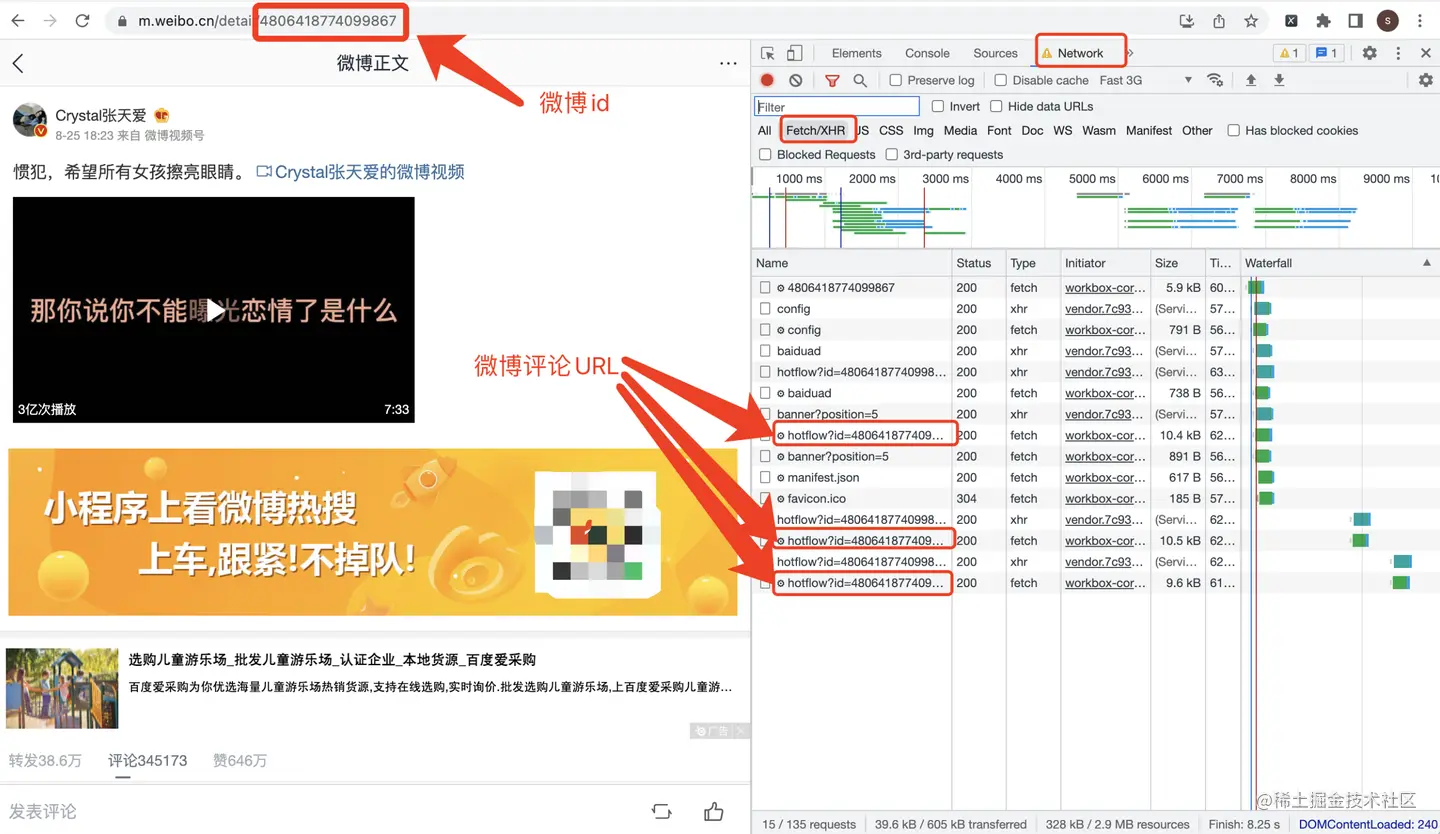The width and height of the screenshot is (1440, 834).
Task: Enable the Invert filter checkbox
Action: (940, 106)
